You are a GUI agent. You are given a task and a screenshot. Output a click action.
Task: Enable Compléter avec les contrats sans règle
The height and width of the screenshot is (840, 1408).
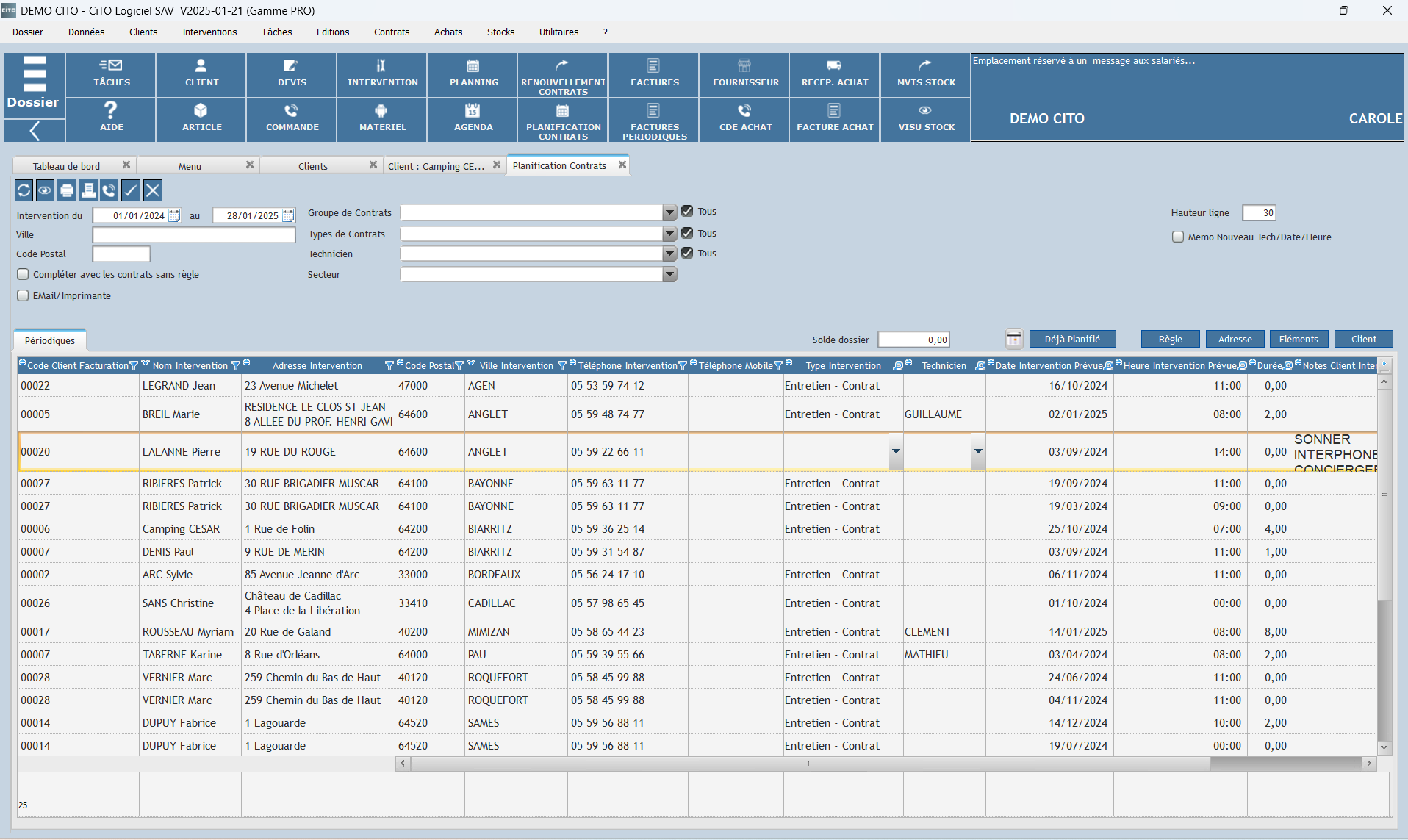tap(24, 274)
